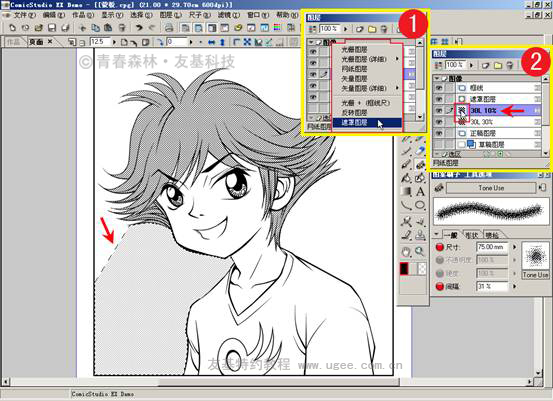
Task: Click the 31 % interval input field
Action: coord(492,286)
